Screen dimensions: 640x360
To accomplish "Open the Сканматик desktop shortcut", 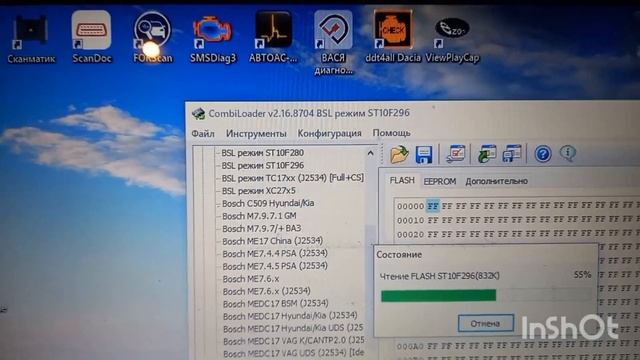I will coord(31,39).
